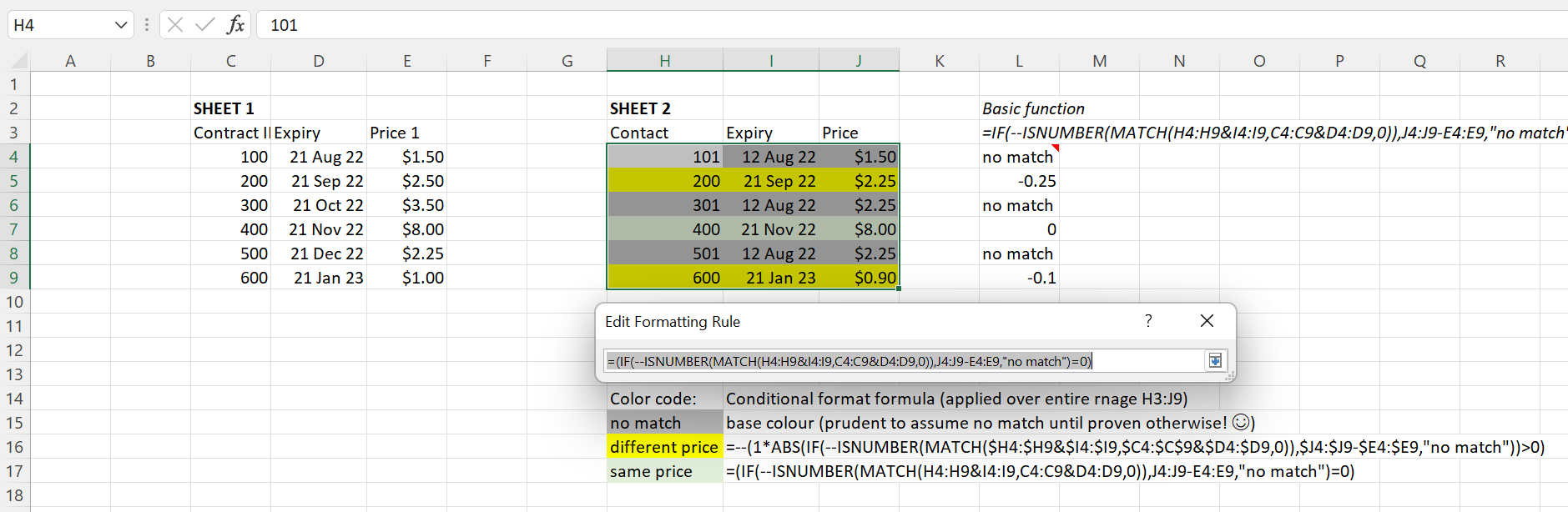Click the Enter checkmark in formula bar

(204, 25)
